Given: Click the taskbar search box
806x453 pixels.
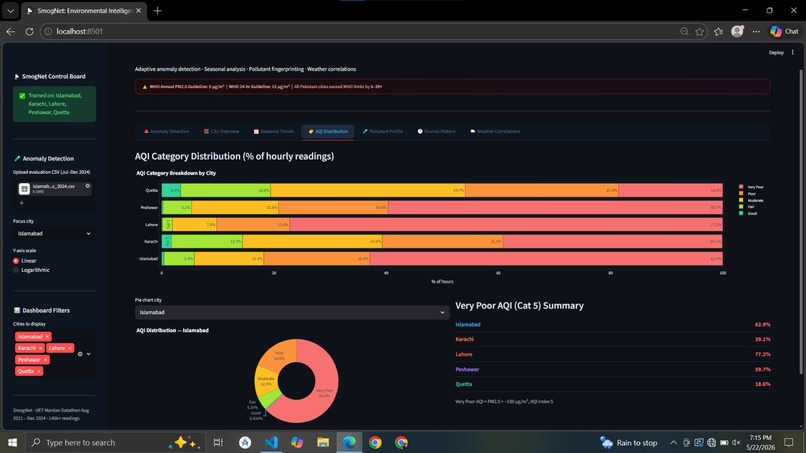Looking at the screenshot, I should (x=114, y=442).
